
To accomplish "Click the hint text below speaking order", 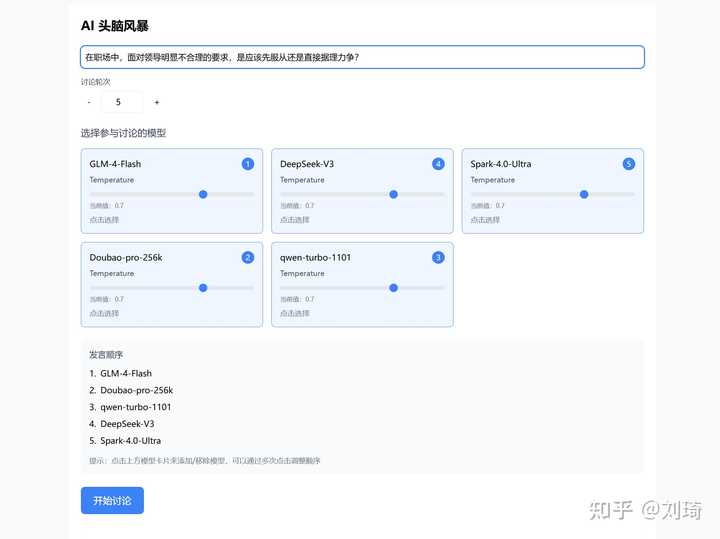I will 205,460.
